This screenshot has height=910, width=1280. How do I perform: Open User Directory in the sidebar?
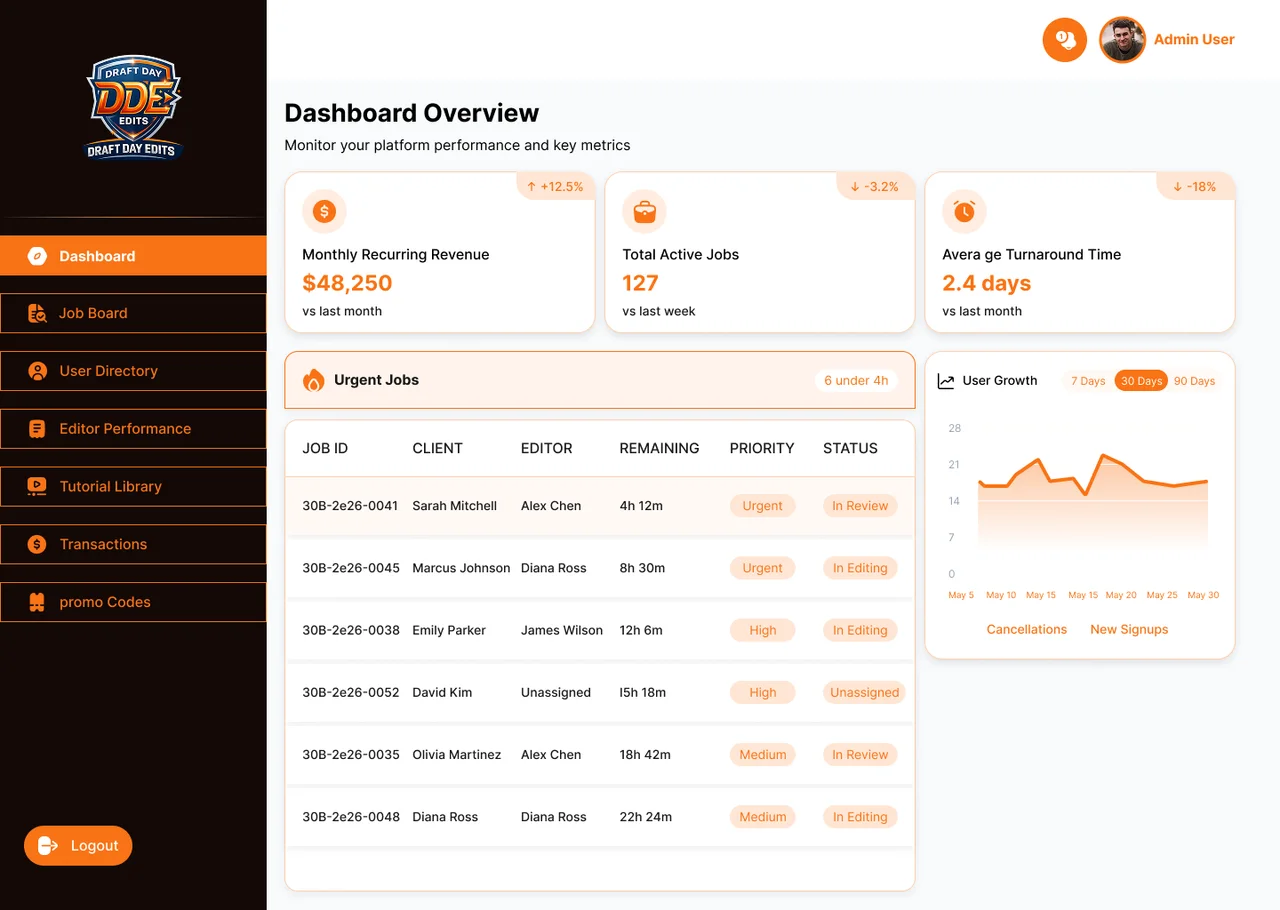tap(133, 371)
